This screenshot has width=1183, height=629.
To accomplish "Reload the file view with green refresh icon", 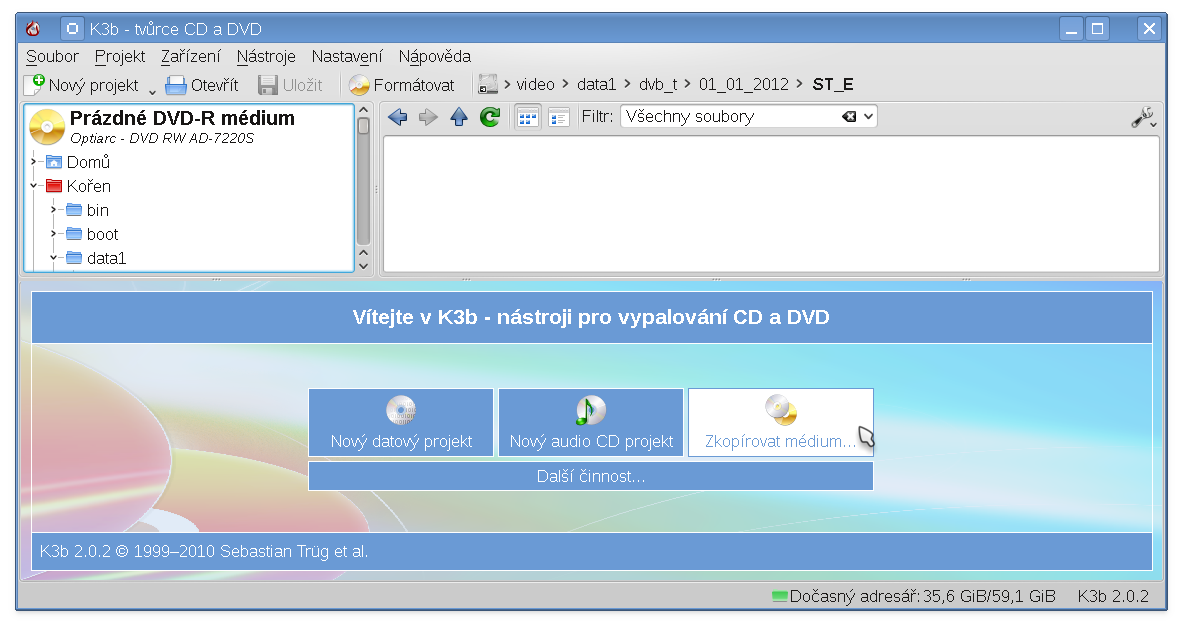I will tap(490, 117).
